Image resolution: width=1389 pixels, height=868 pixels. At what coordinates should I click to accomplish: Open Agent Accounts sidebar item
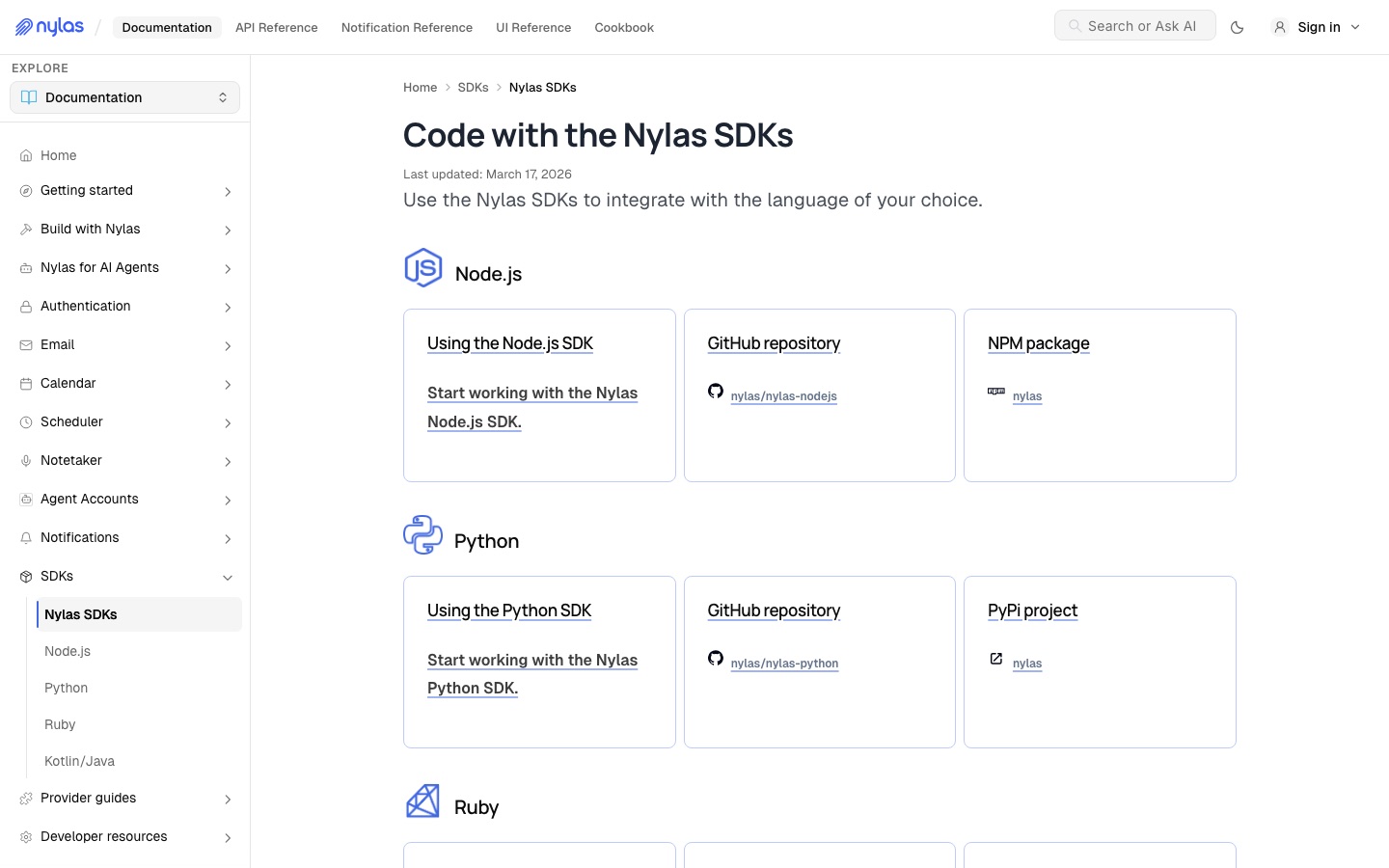(x=125, y=499)
